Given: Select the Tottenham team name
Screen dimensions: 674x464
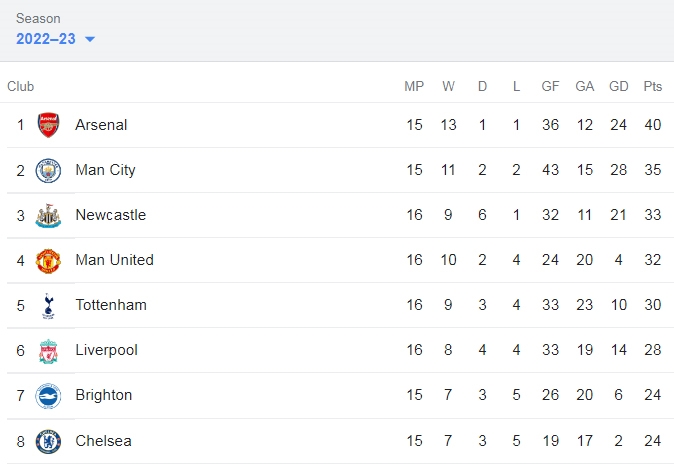Looking at the screenshot, I should point(111,304).
